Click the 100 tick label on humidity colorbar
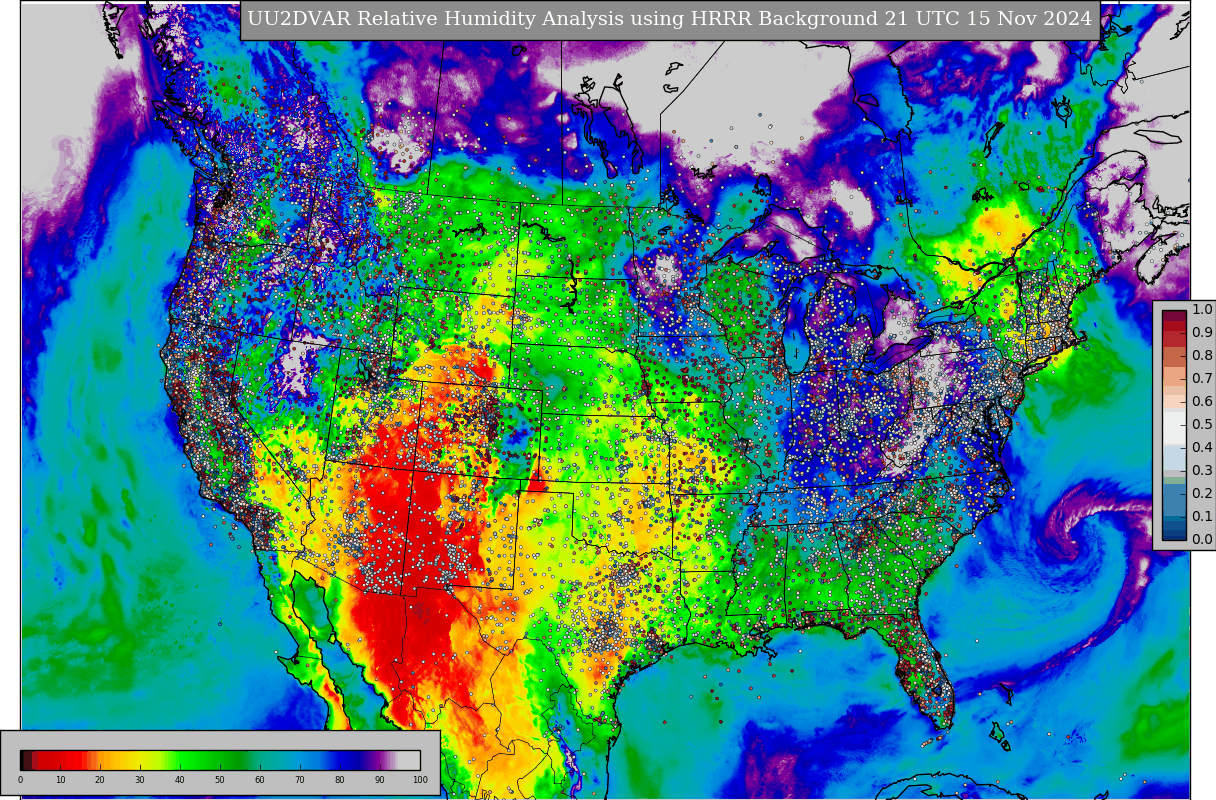 point(420,780)
